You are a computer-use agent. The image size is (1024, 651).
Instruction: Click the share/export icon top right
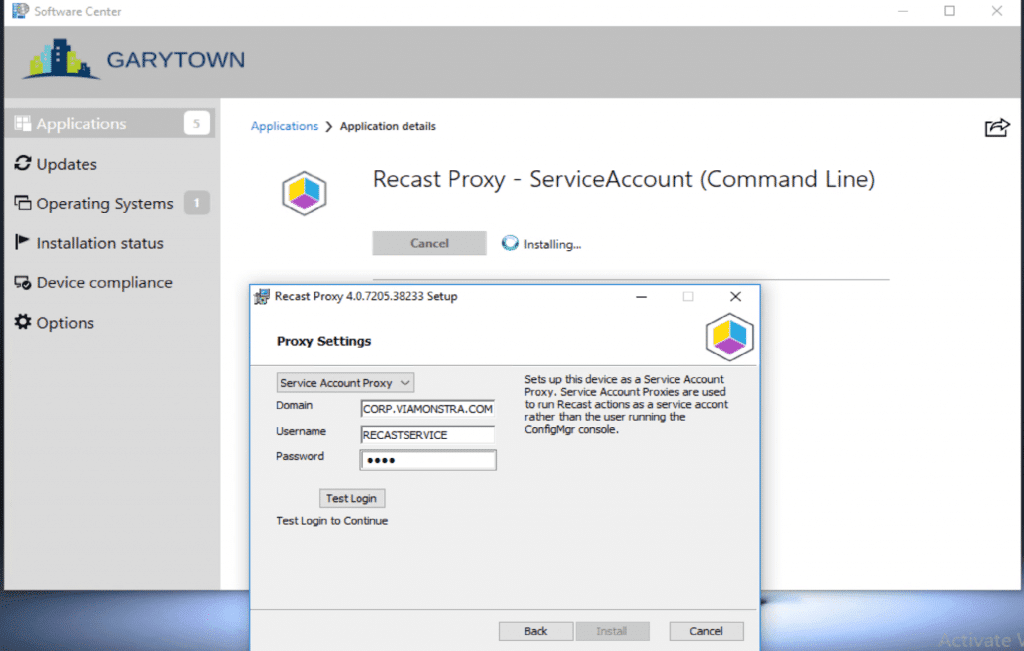pos(996,128)
